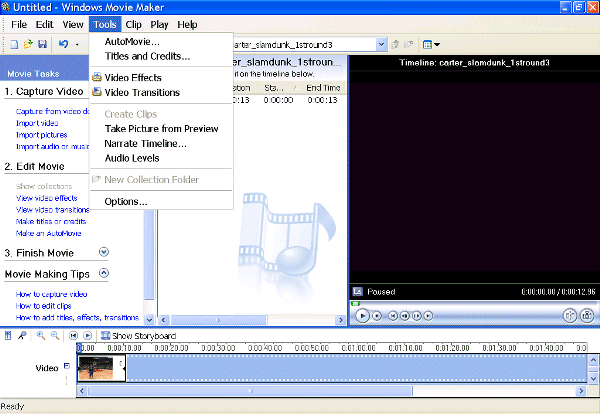Choose Take Picture from Preview
This screenshot has height=414, width=600.
[x=161, y=129]
